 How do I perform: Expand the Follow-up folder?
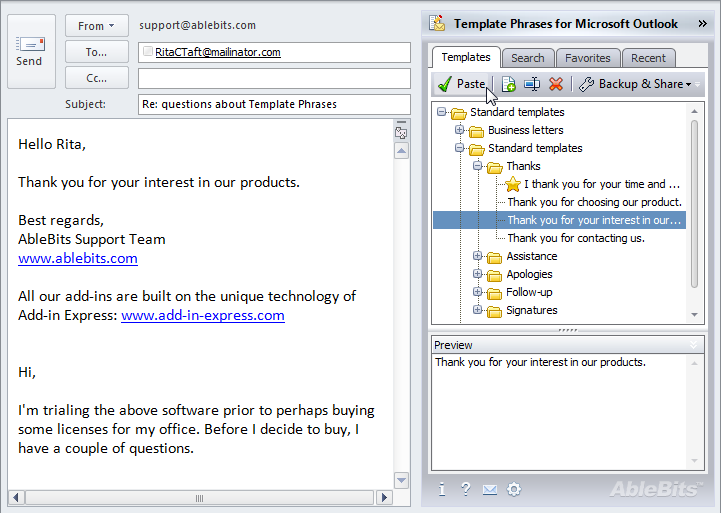(x=477, y=291)
